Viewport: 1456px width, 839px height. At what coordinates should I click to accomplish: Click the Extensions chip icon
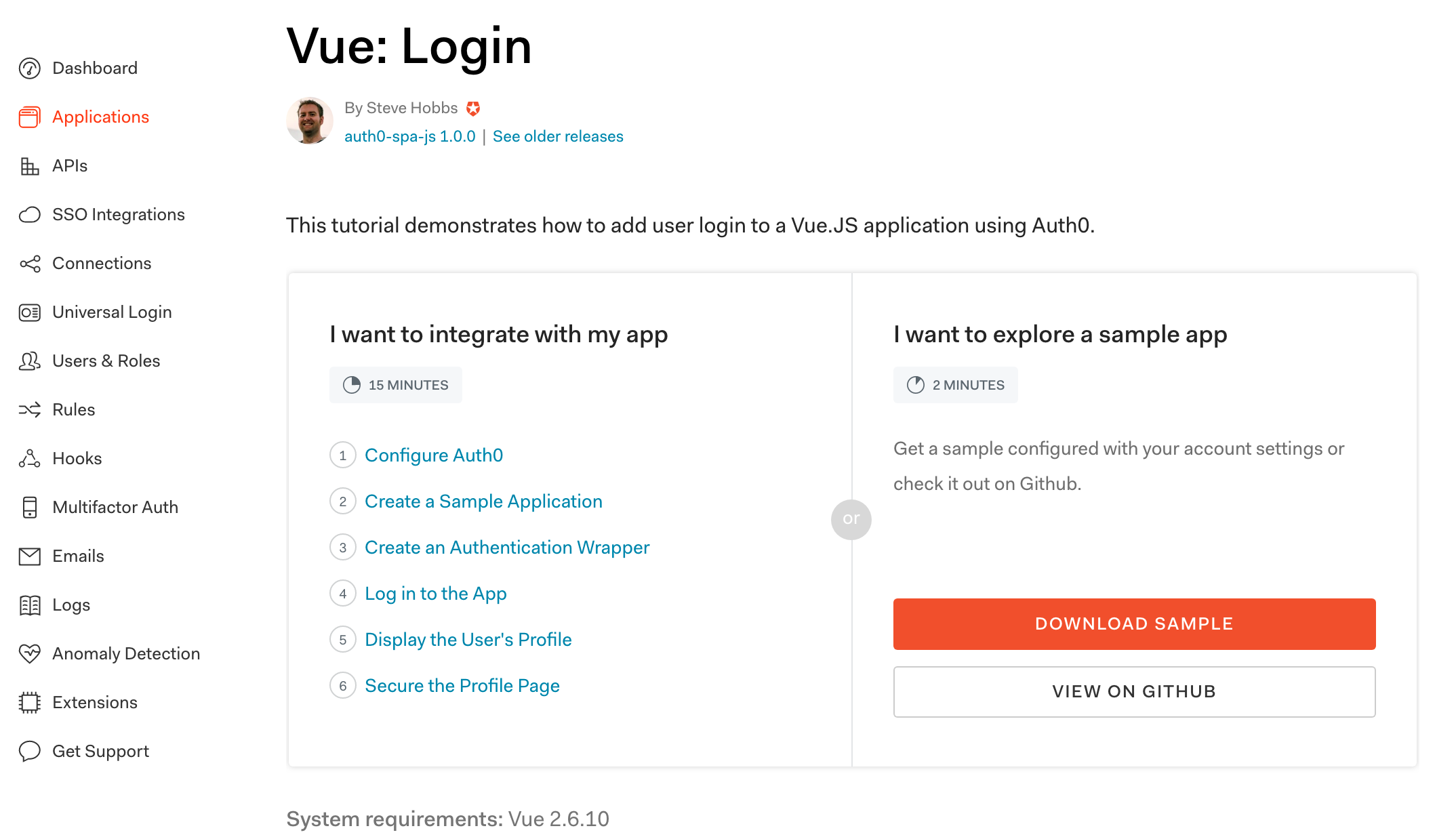pos(30,703)
